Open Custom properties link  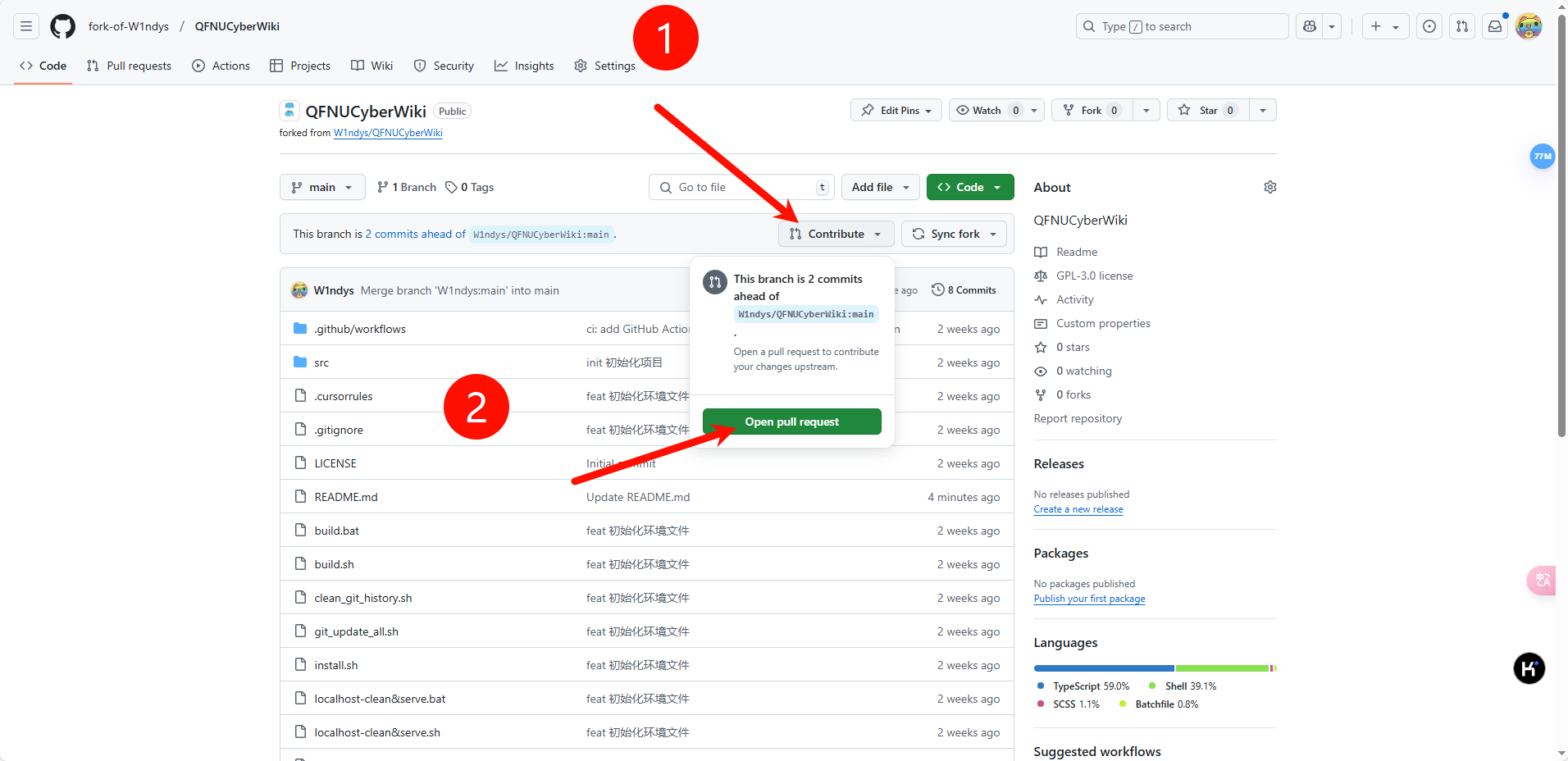pyautogui.click(x=1103, y=323)
